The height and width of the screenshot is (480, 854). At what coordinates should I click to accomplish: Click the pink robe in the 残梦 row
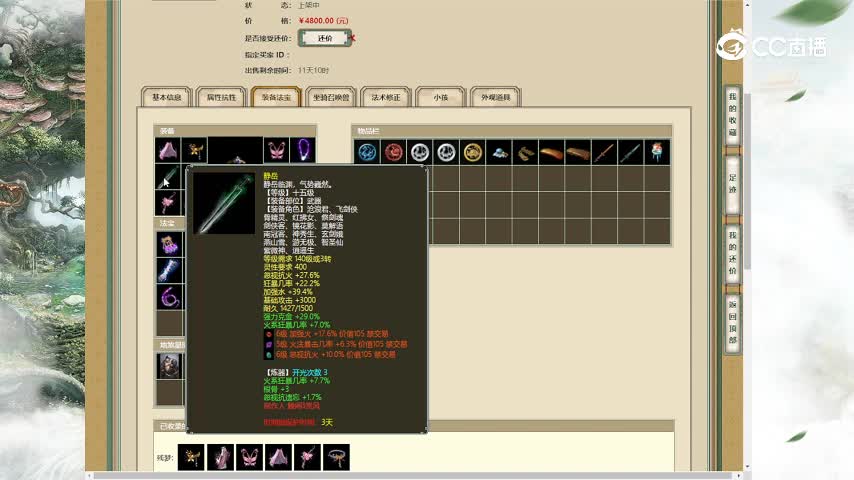[x=220, y=457]
